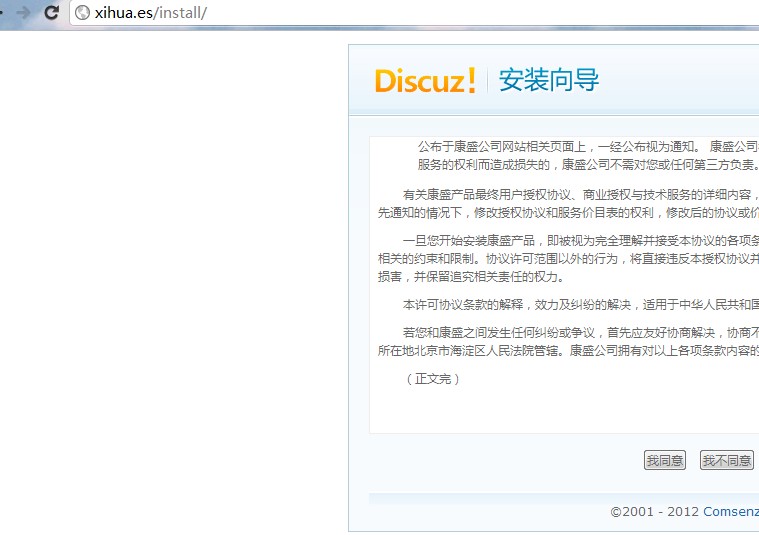The width and height of the screenshot is (759, 535).
Task: Click the 安装向导 heading text
Action: tap(548, 80)
